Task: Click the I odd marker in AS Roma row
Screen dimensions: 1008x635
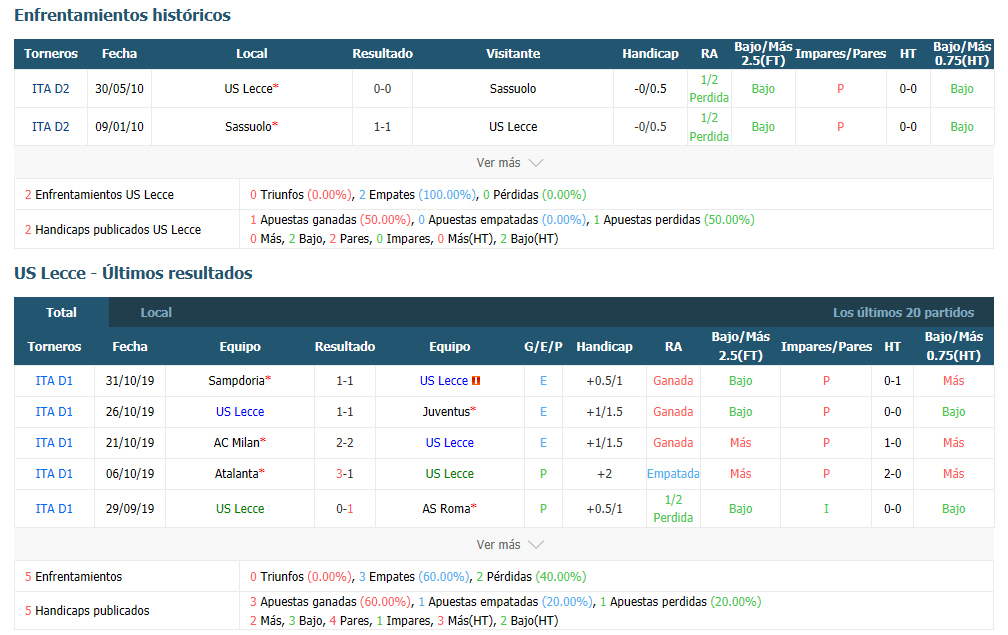Action: click(x=826, y=508)
